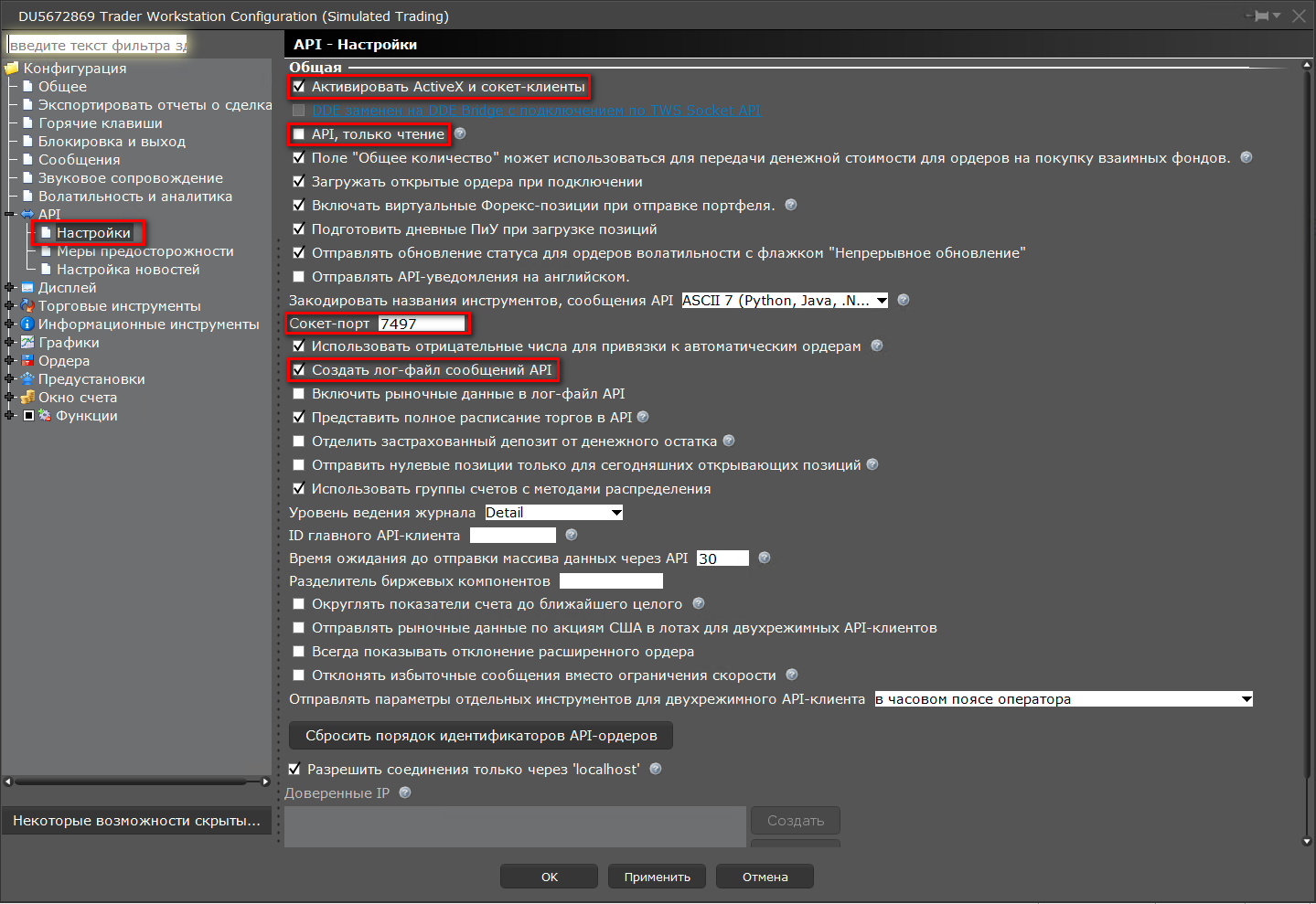Viewport: 1316px width, 904px height.
Task: Click the Отмена button
Action: (x=765, y=877)
